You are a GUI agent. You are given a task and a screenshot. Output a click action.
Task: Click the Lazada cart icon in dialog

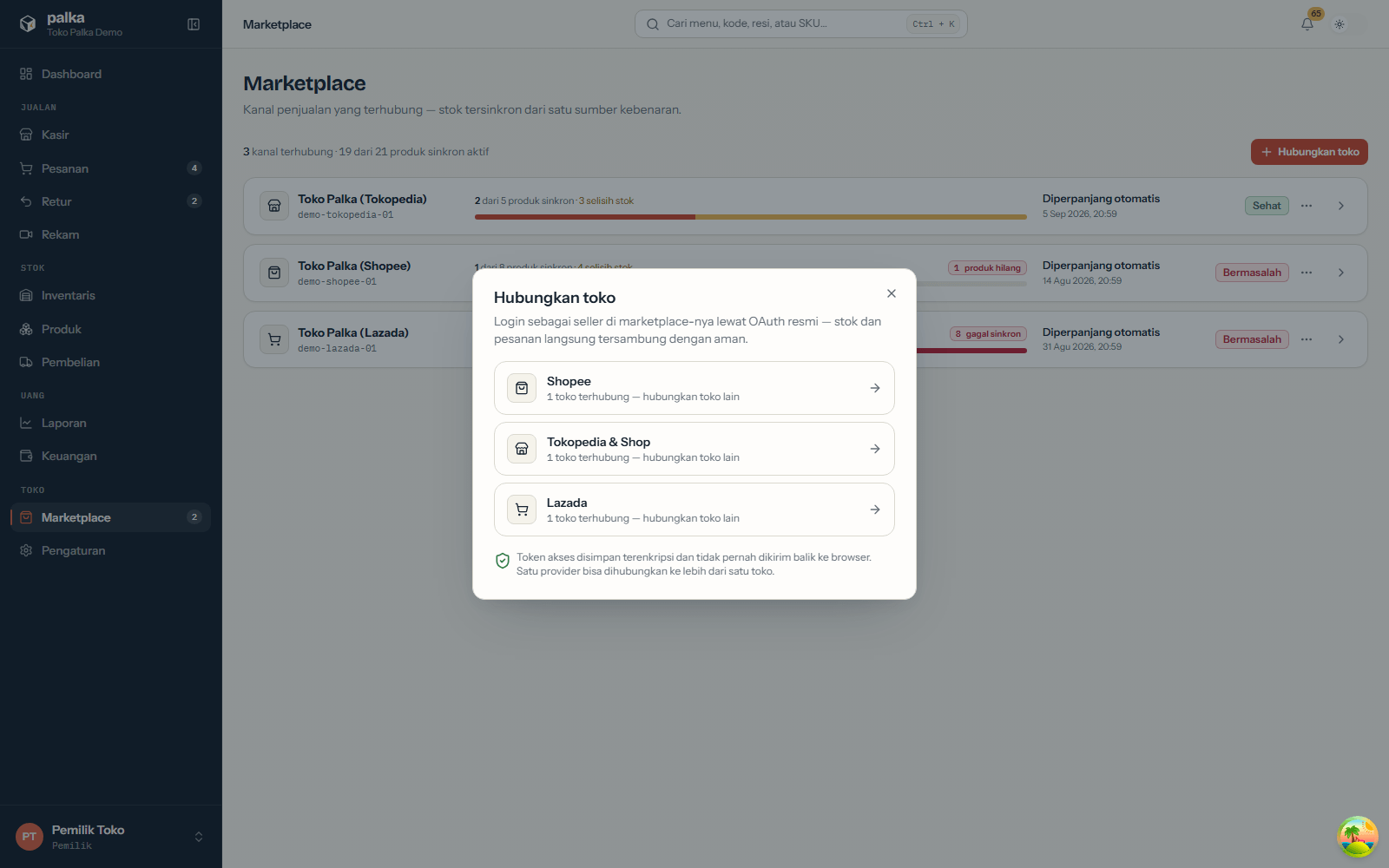coord(522,510)
